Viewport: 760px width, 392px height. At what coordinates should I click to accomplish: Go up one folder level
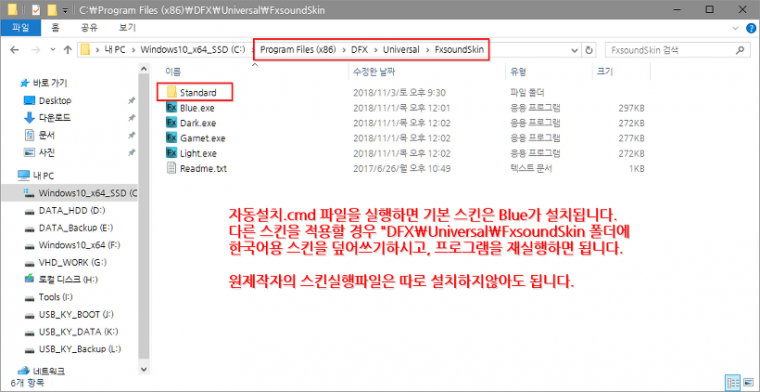pyautogui.click(x=67, y=49)
